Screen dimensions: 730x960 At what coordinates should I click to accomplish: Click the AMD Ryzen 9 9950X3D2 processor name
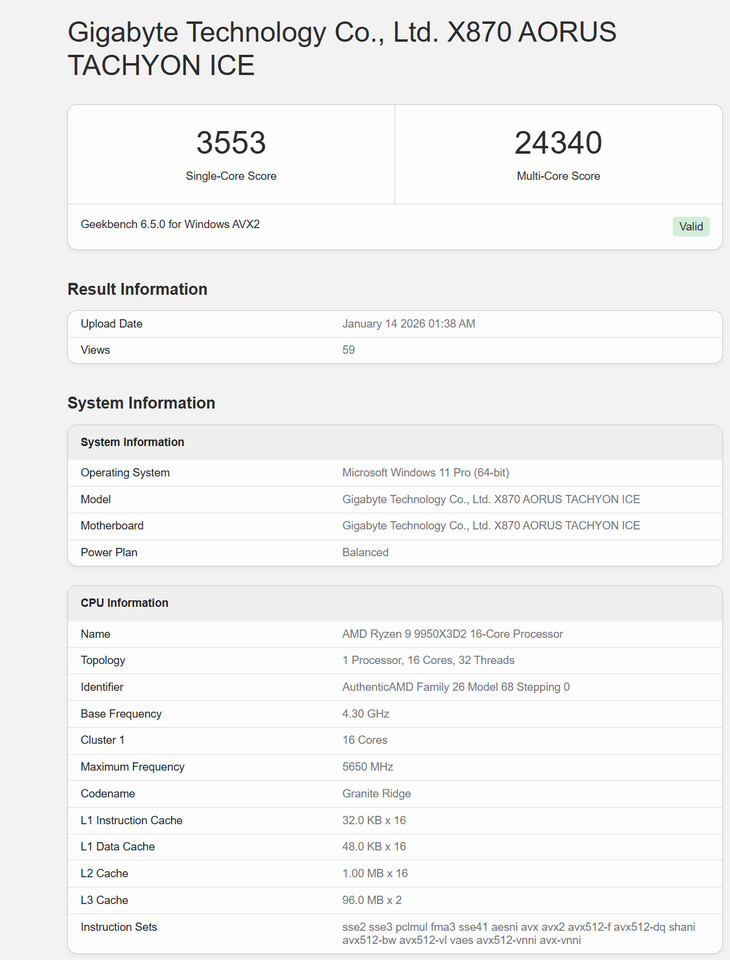point(452,634)
